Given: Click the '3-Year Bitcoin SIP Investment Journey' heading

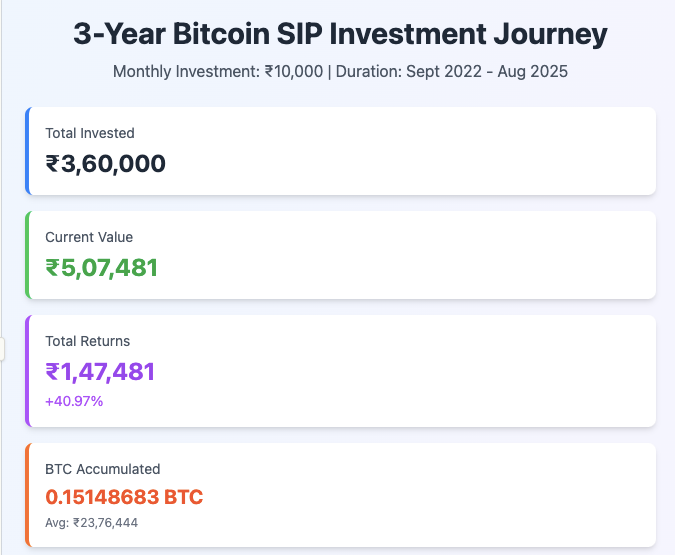Looking at the screenshot, I should coord(340,34).
